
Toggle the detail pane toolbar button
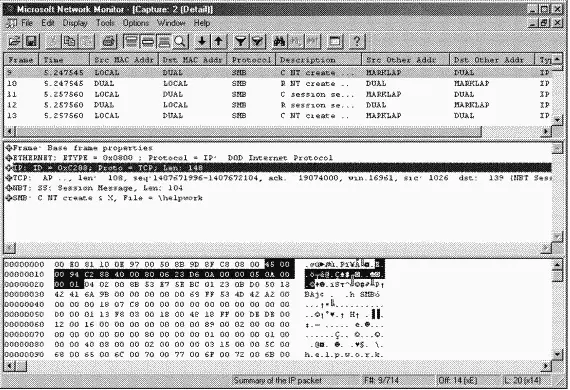pos(147,42)
